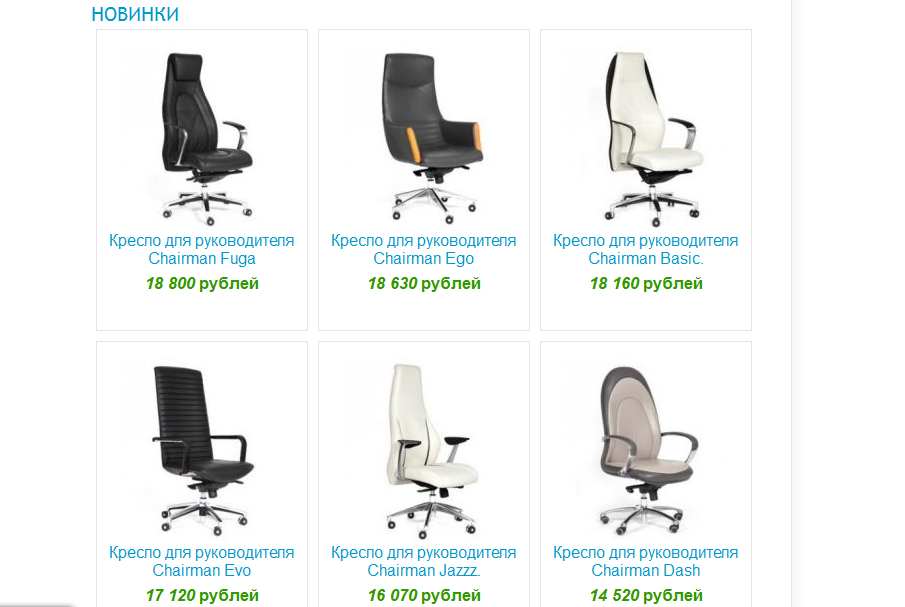Click the 18 800 рублей price
Image resolution: width=905 pixels, height=607 pixels.
[x=202, y=283]
